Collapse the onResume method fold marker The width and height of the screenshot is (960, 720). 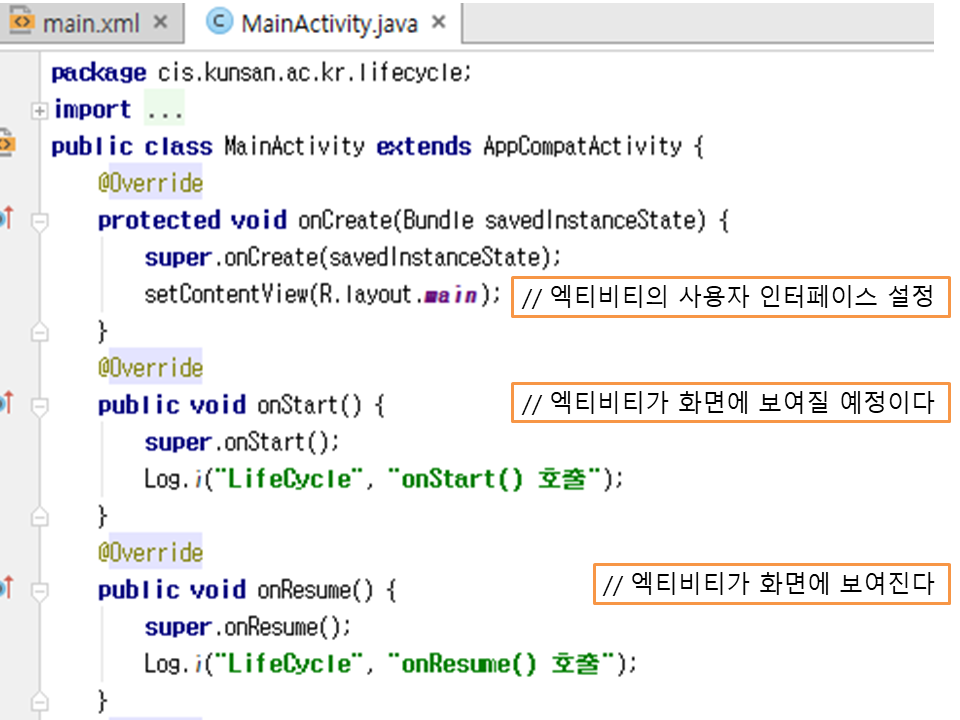pyautogui.click(x=39, y=590)
